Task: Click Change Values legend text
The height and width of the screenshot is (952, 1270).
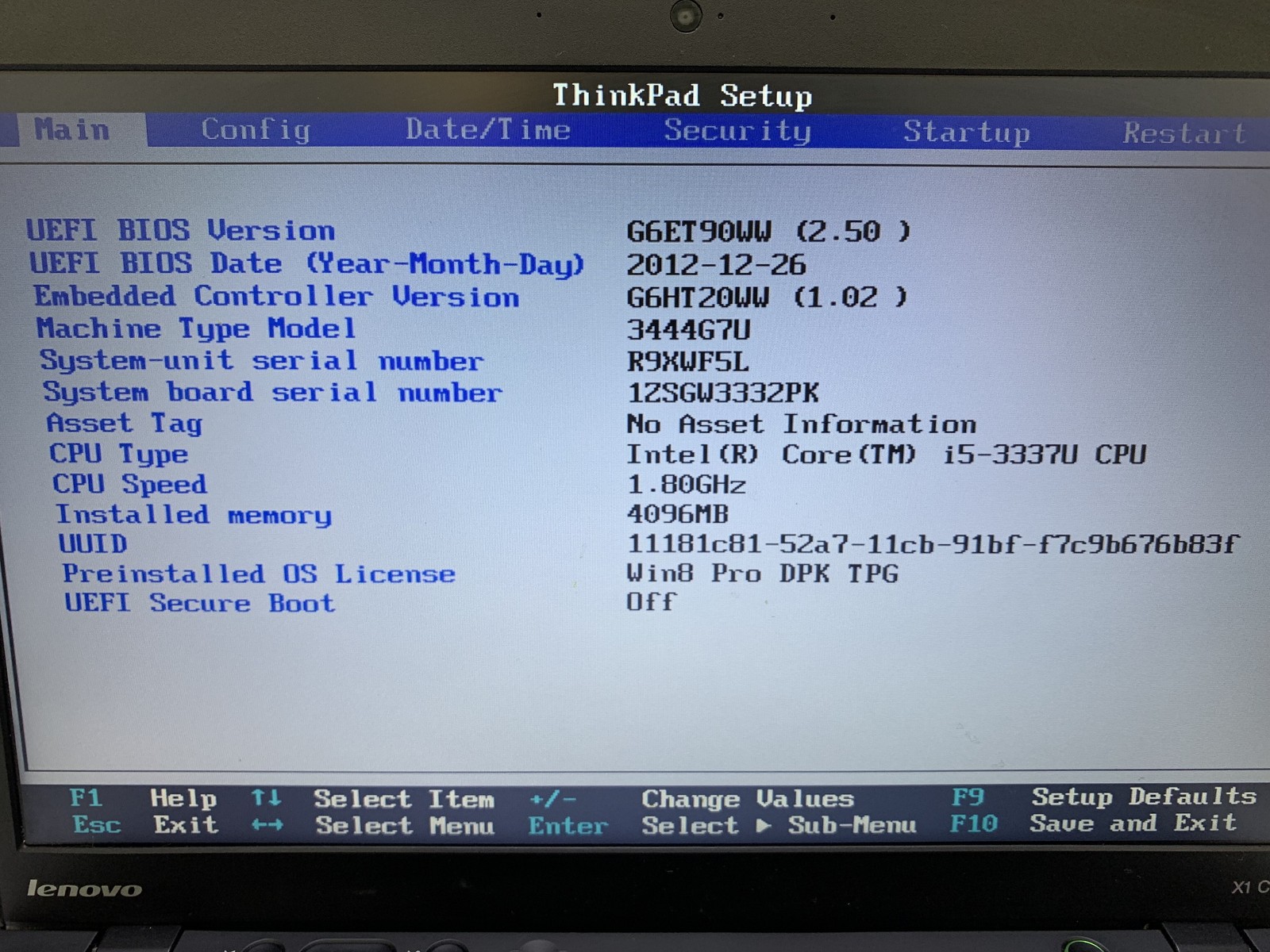Action: (x=747, y=799)
